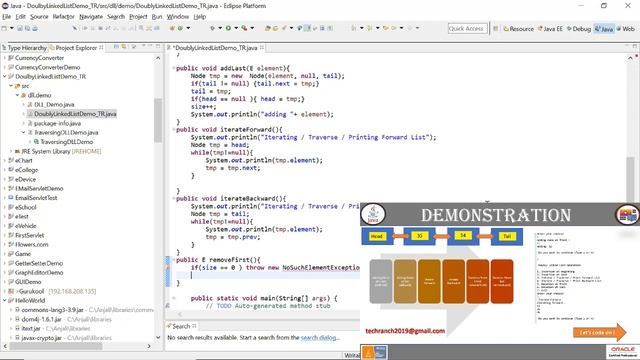
Task: Select the GraphEditorDemo project
Action: coord(39,273)
